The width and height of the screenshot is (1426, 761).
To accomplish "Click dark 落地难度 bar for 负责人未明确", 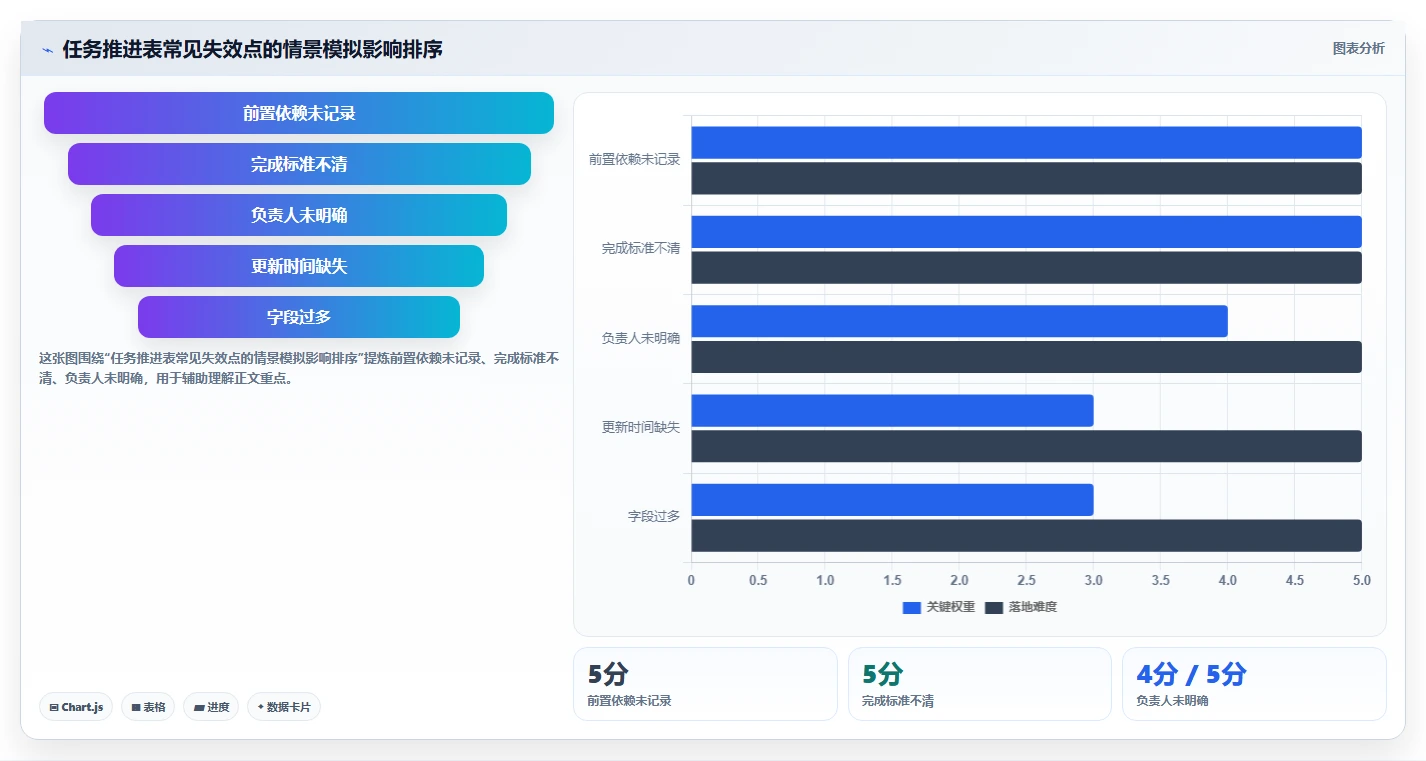I will tap(1026, 357).
